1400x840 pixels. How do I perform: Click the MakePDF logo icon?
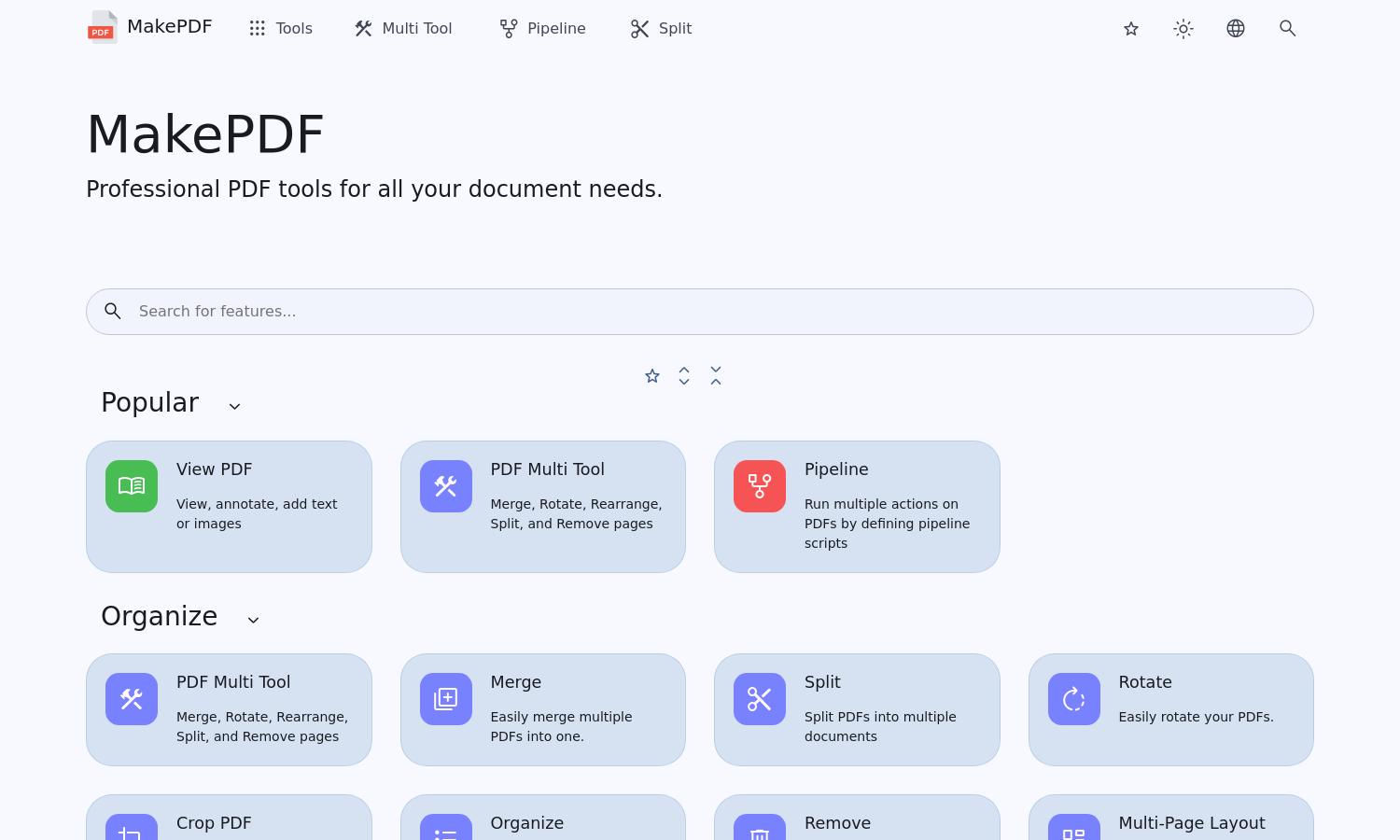[x=103, y=27]
